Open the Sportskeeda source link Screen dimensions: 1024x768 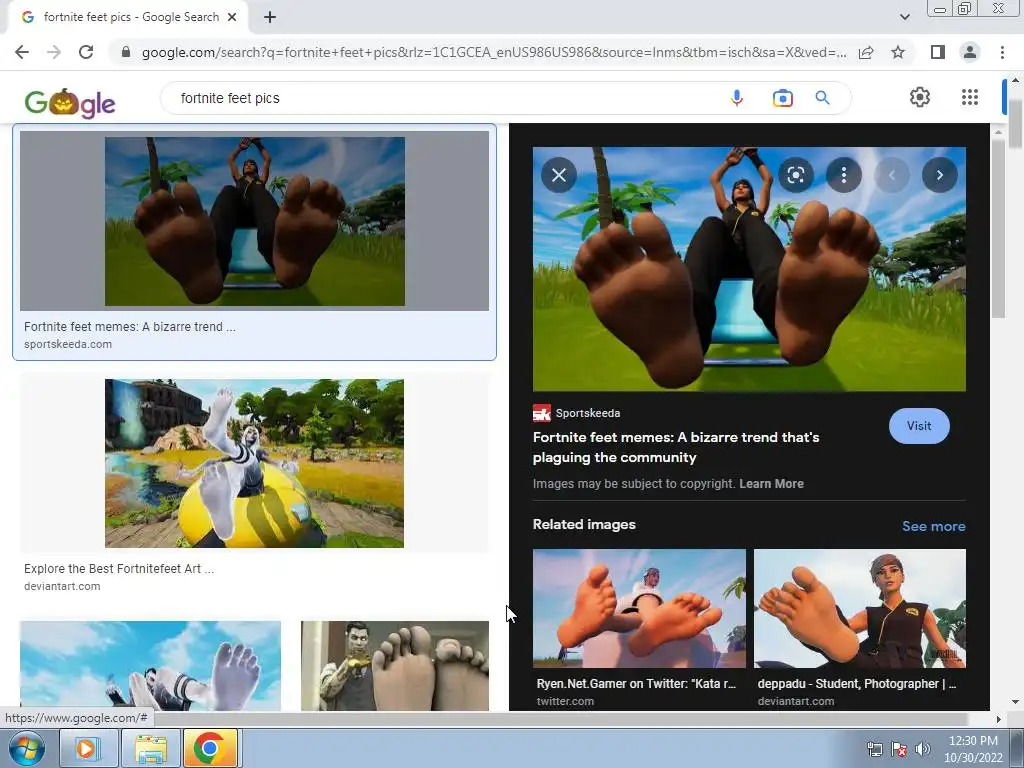click(577, 413)
